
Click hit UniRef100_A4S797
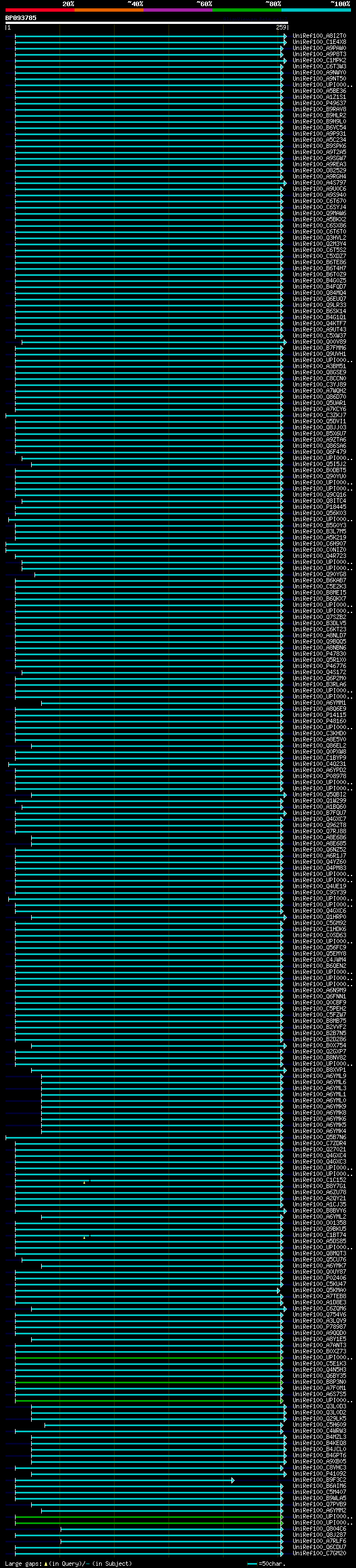click(x=319, y=182)
